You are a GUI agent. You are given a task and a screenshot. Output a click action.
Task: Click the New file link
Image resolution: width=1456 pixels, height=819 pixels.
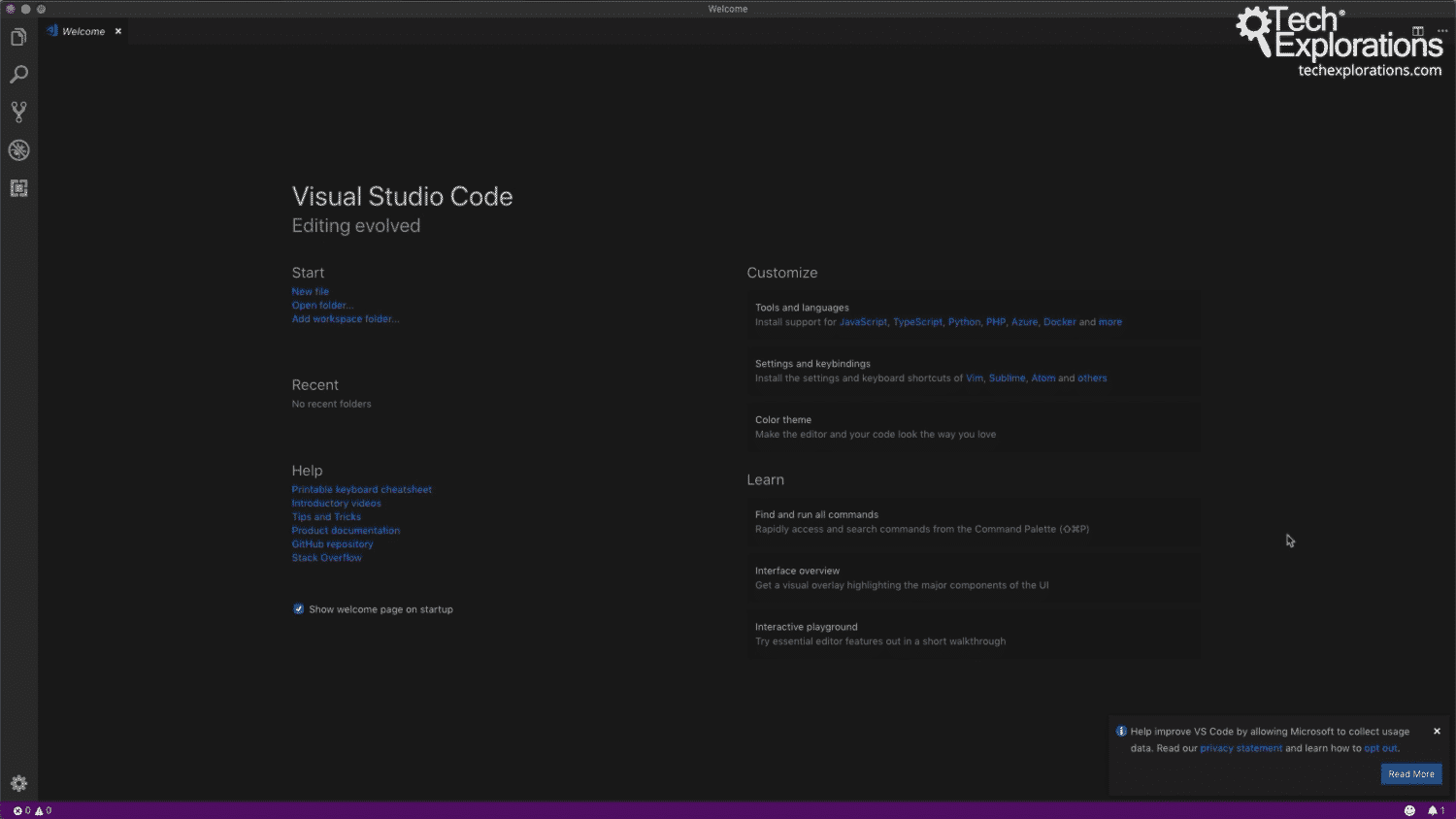(311, 291)
